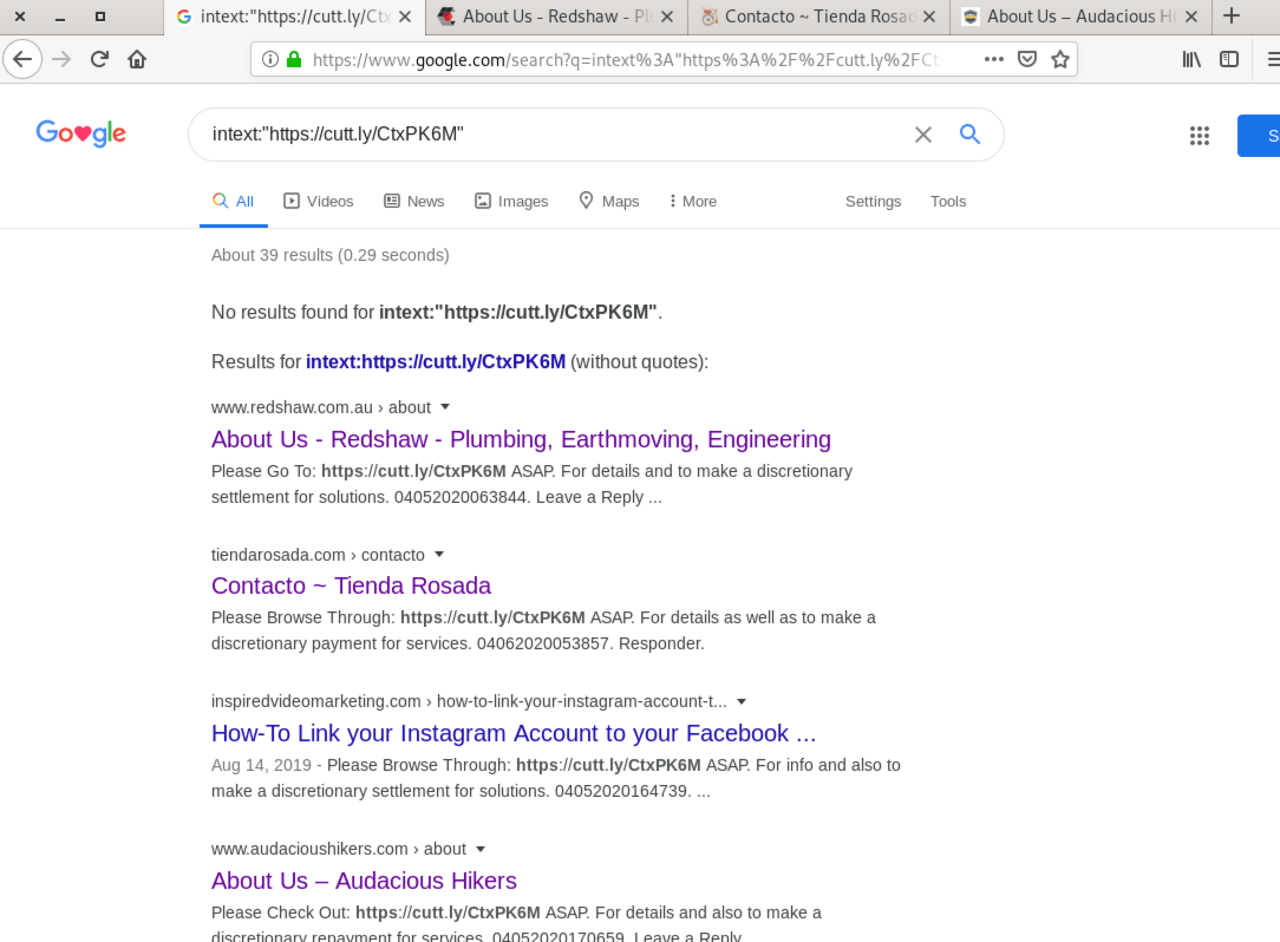Search without quotes using suggested link

click(x=436, y=361)
